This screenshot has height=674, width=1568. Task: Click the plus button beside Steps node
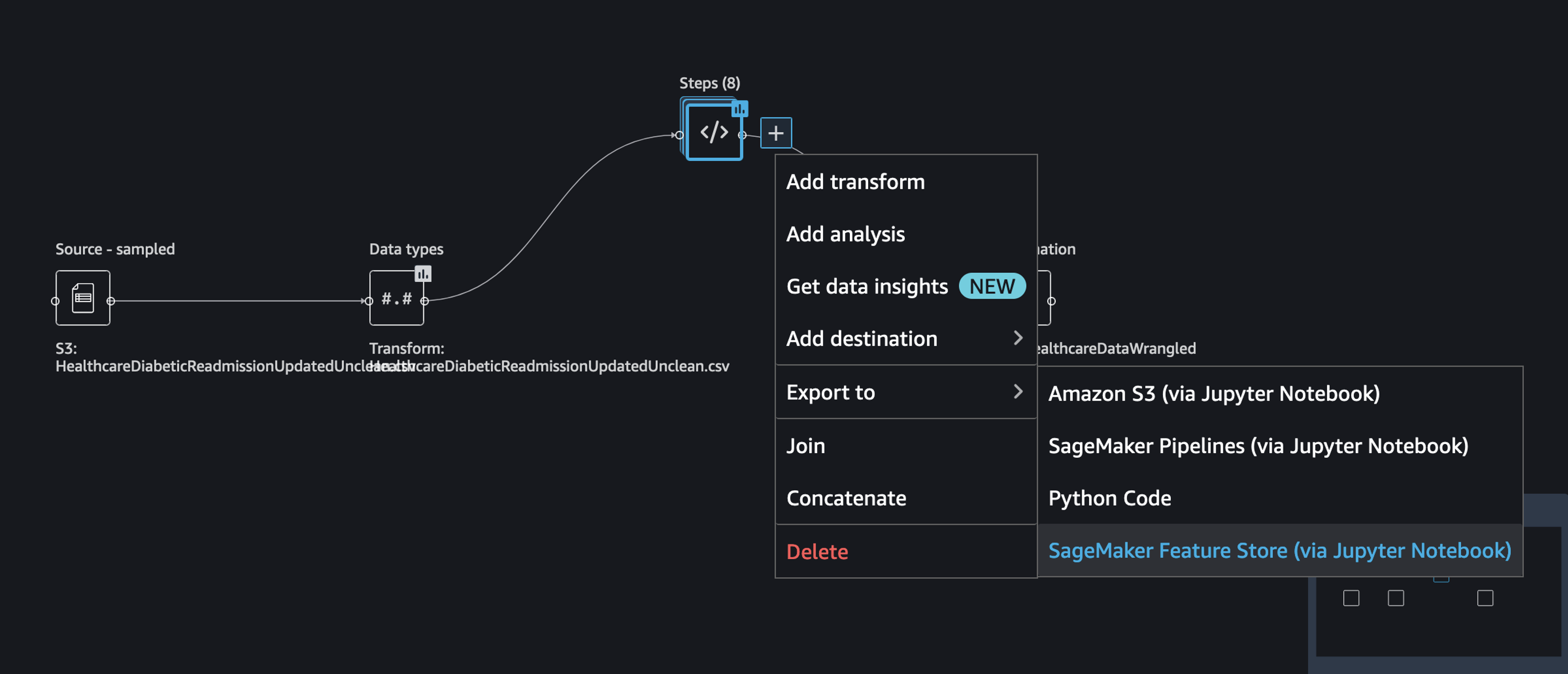click(x=775, y=133)
